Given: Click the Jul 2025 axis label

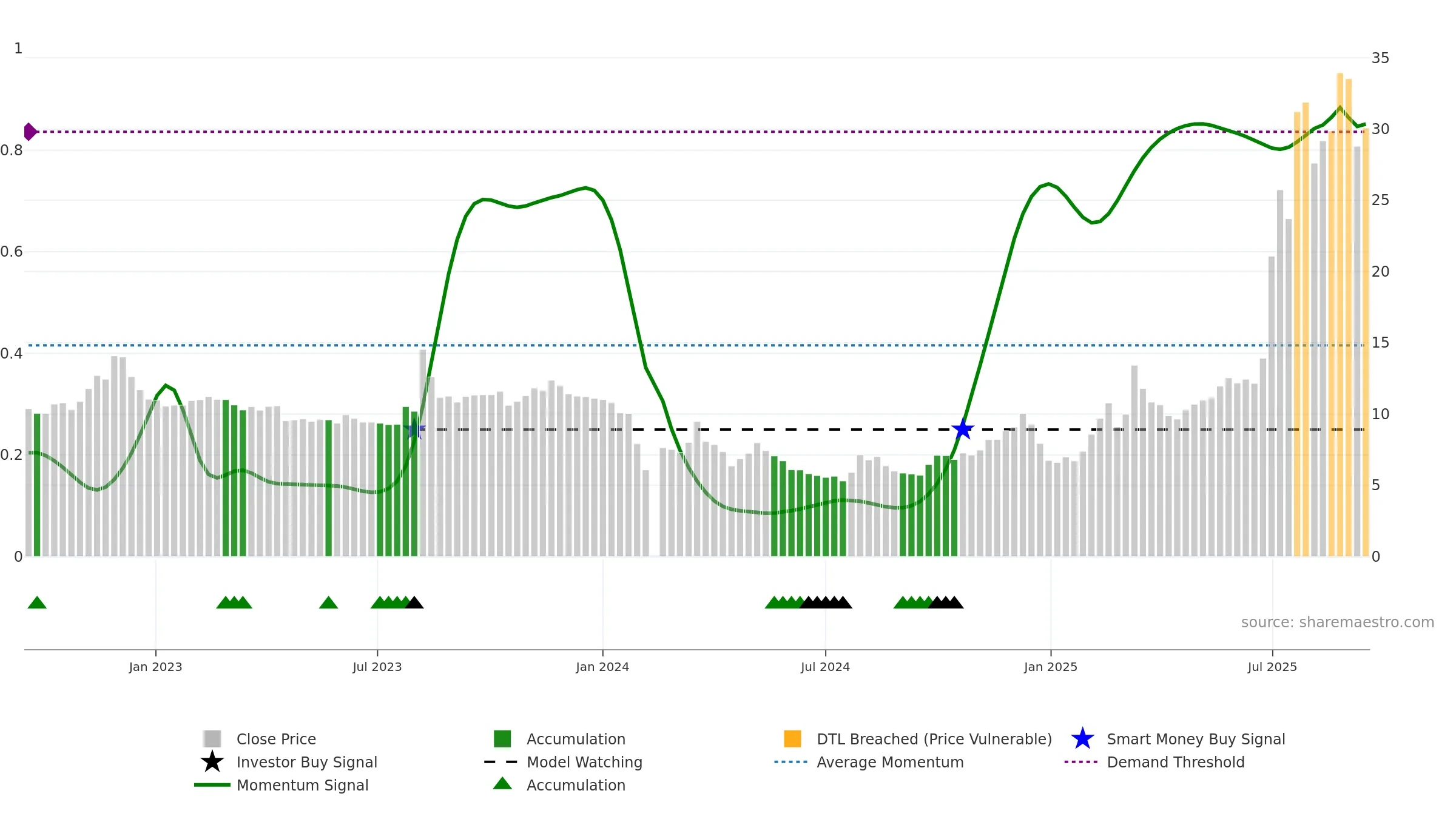Looking at the screenshot, I should pos(1272,667).
